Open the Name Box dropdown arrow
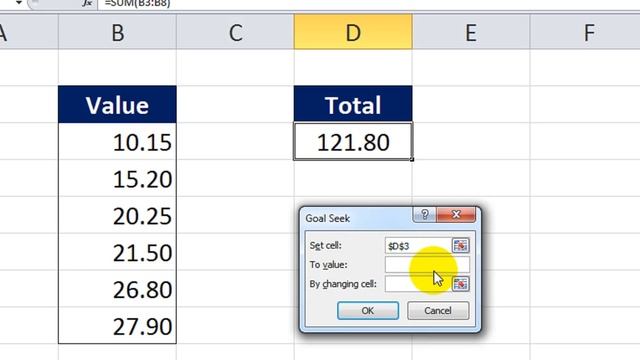 coord(19,3)
